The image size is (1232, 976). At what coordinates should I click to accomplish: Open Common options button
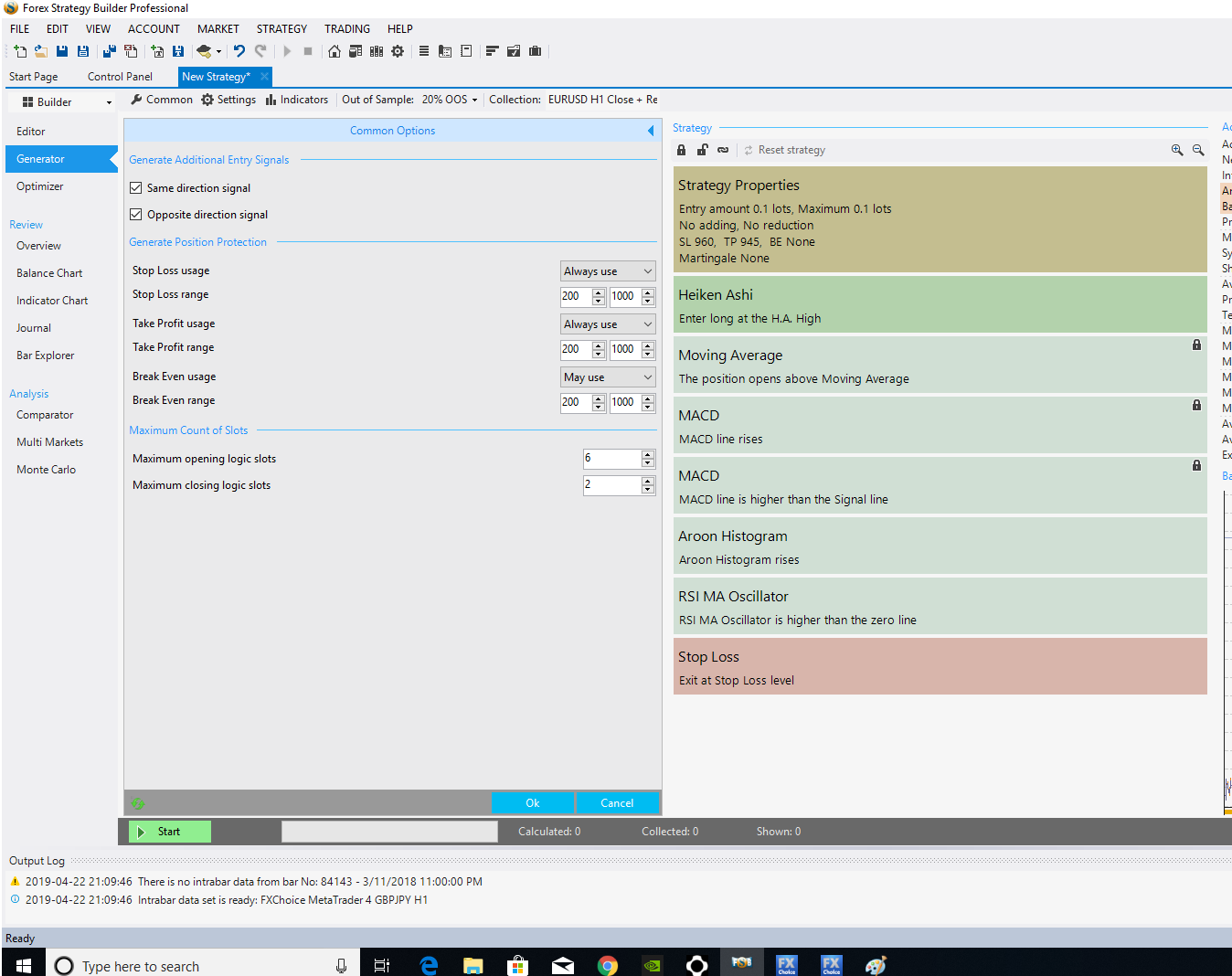tap(162, 100)
